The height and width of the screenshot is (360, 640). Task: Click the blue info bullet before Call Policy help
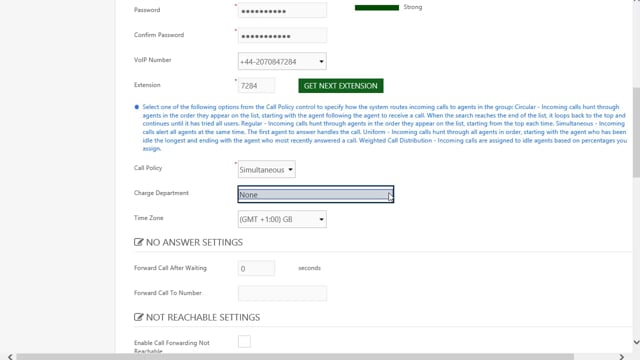pos(137,107)
